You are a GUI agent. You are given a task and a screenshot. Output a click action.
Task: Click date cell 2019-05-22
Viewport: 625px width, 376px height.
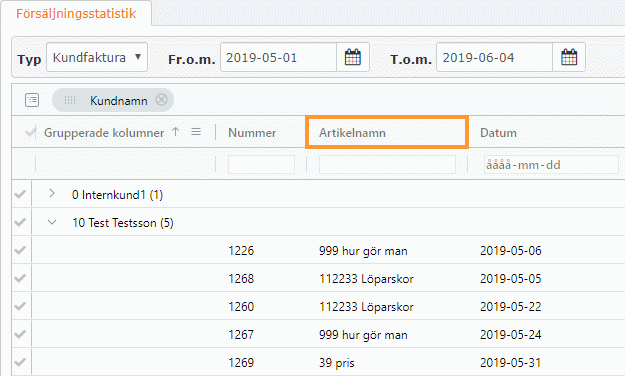[x=511, y=306]
